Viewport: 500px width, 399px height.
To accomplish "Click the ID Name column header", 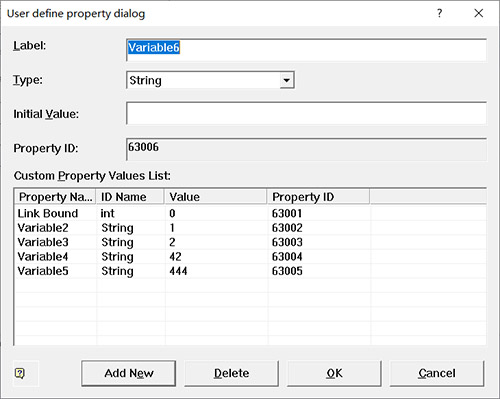I will coord(130,197).
